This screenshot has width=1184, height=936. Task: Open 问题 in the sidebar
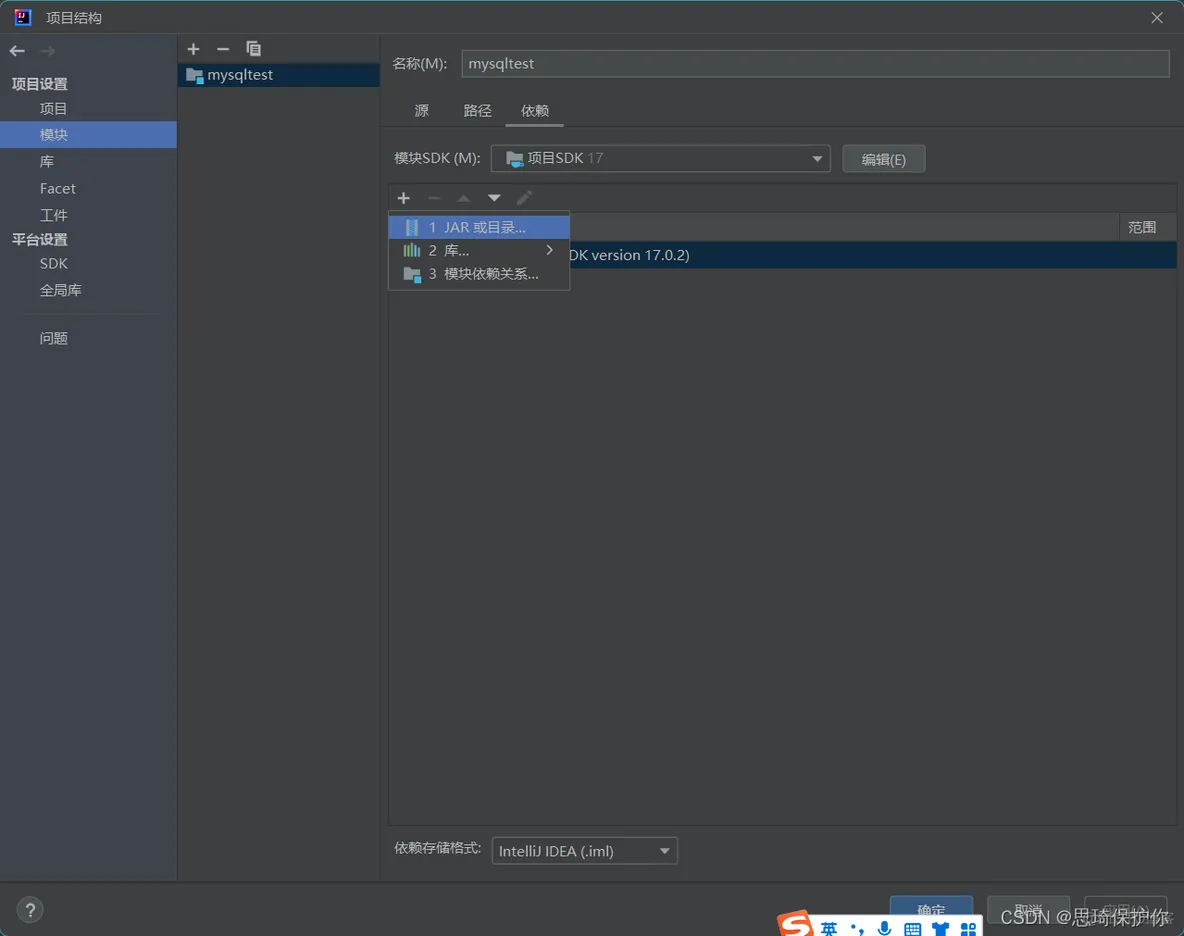[x=54, y=338]
